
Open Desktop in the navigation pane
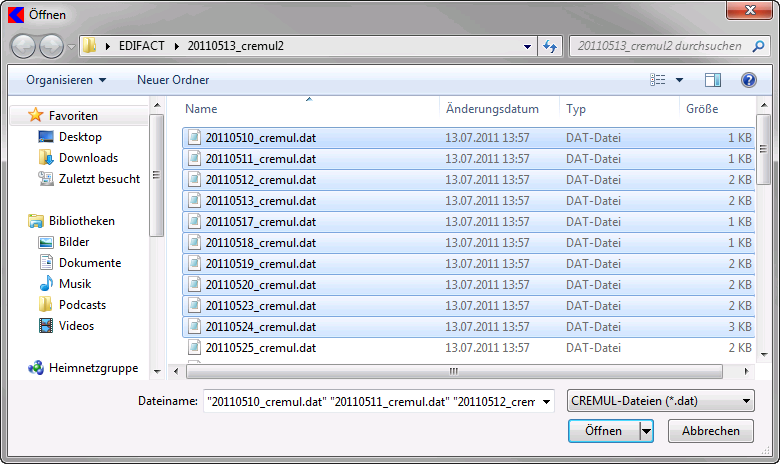[x=80, y=136]
